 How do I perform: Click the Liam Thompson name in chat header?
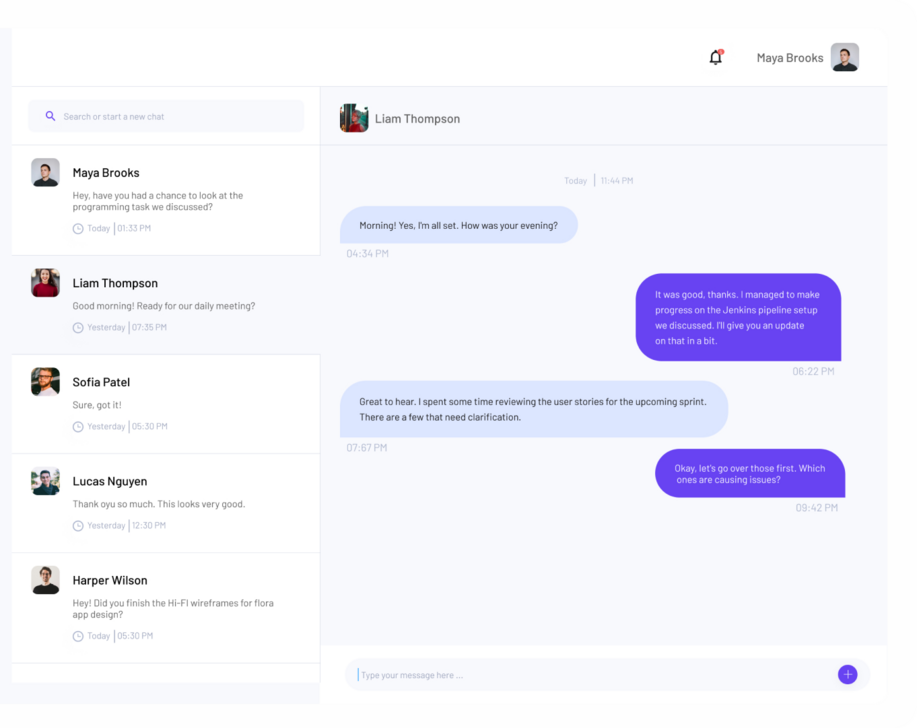(417, 119)
